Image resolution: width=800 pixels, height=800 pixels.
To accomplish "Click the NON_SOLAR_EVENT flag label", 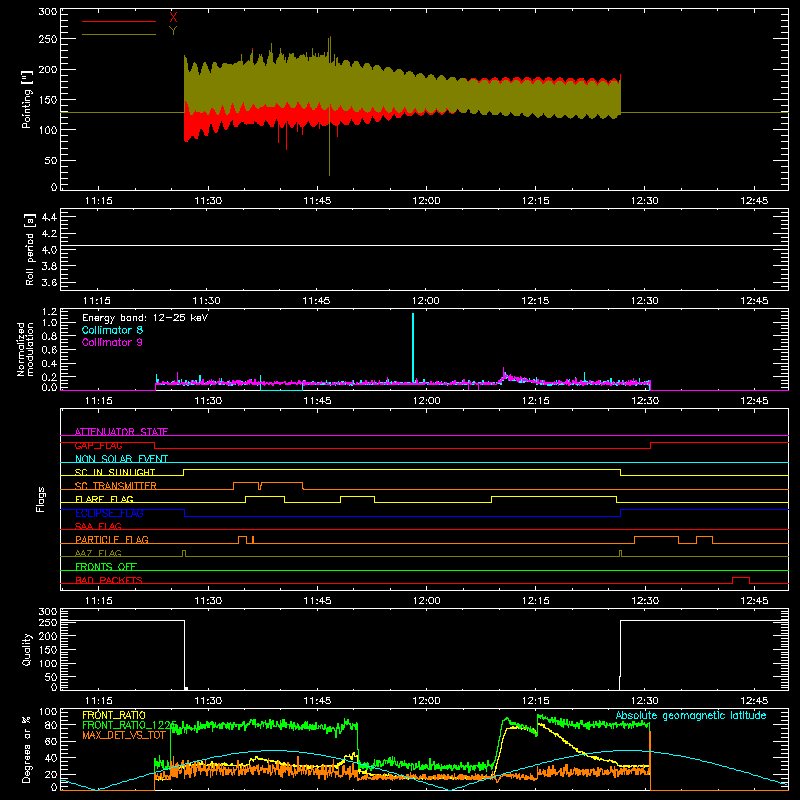I will click(x=121, y=459).
